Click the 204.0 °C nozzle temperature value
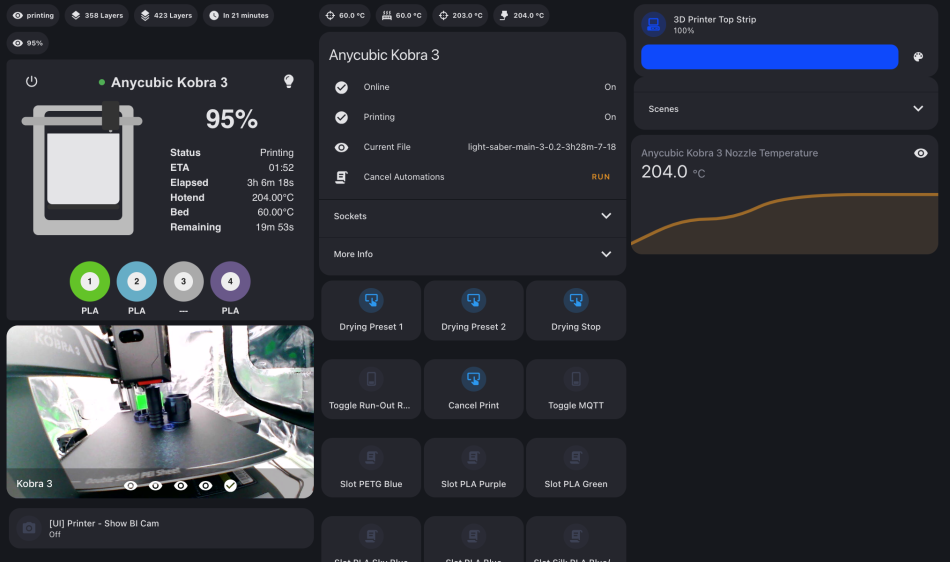The height and width of the screenshot is (562, 950). 673,172
